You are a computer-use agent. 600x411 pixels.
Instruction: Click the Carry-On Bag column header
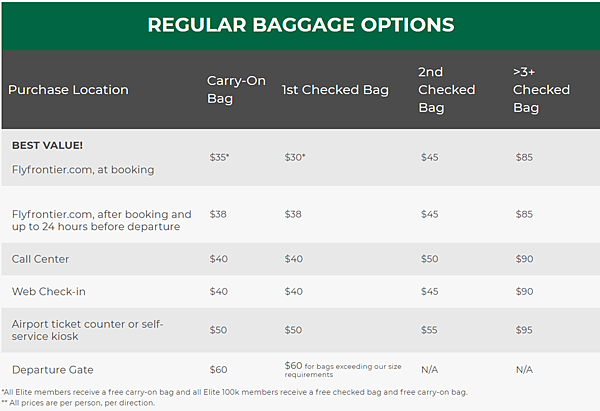pos(236,90)
